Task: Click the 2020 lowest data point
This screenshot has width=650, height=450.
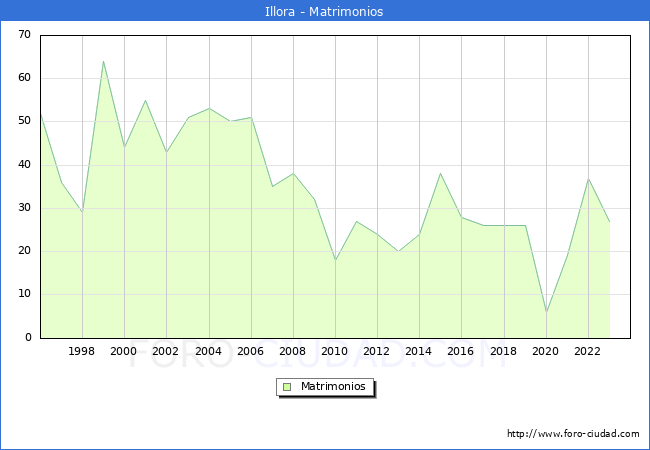Action: (x=546, y=312)
